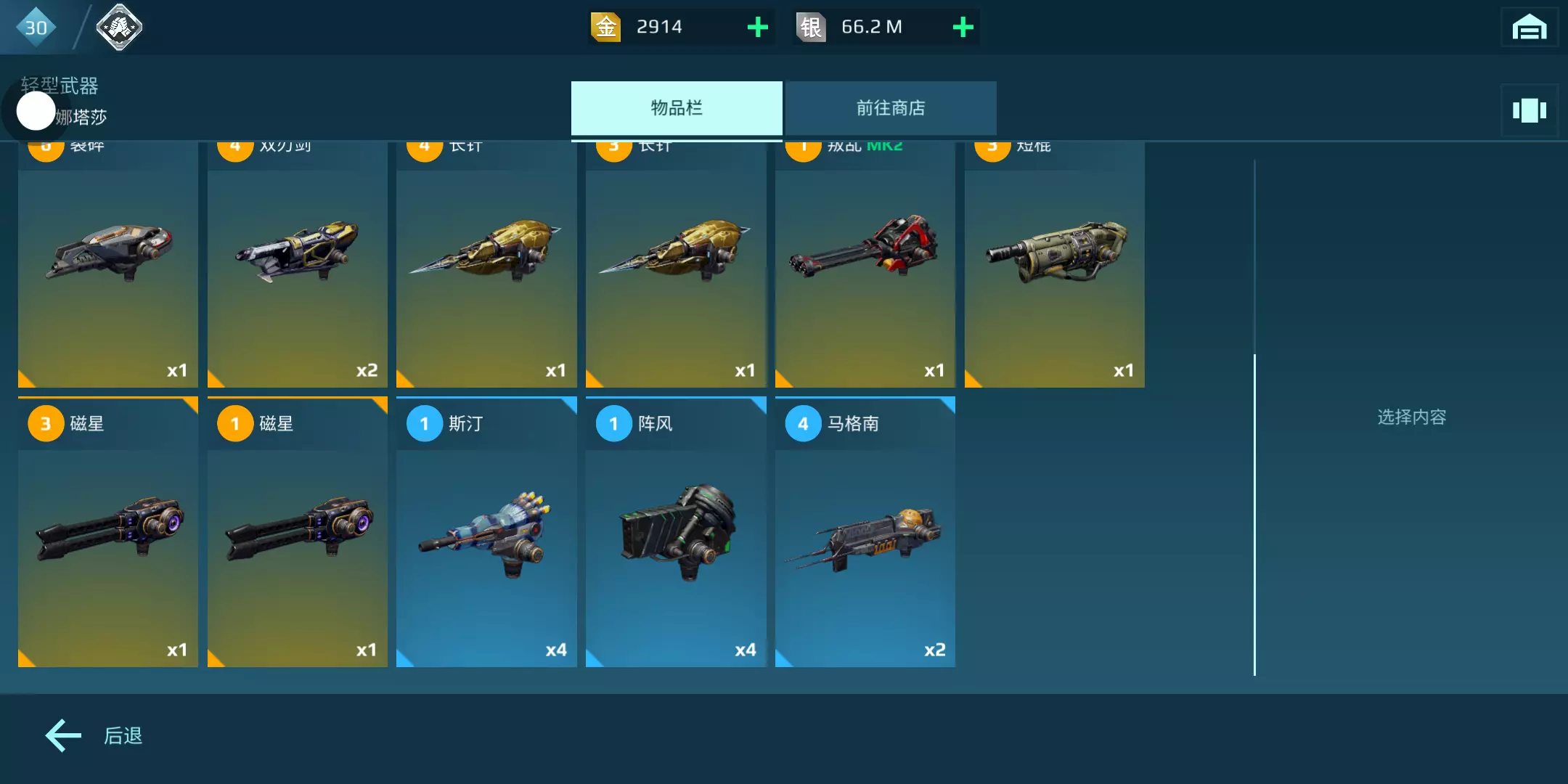Click the back arrow icon

(x=64, y=735)
